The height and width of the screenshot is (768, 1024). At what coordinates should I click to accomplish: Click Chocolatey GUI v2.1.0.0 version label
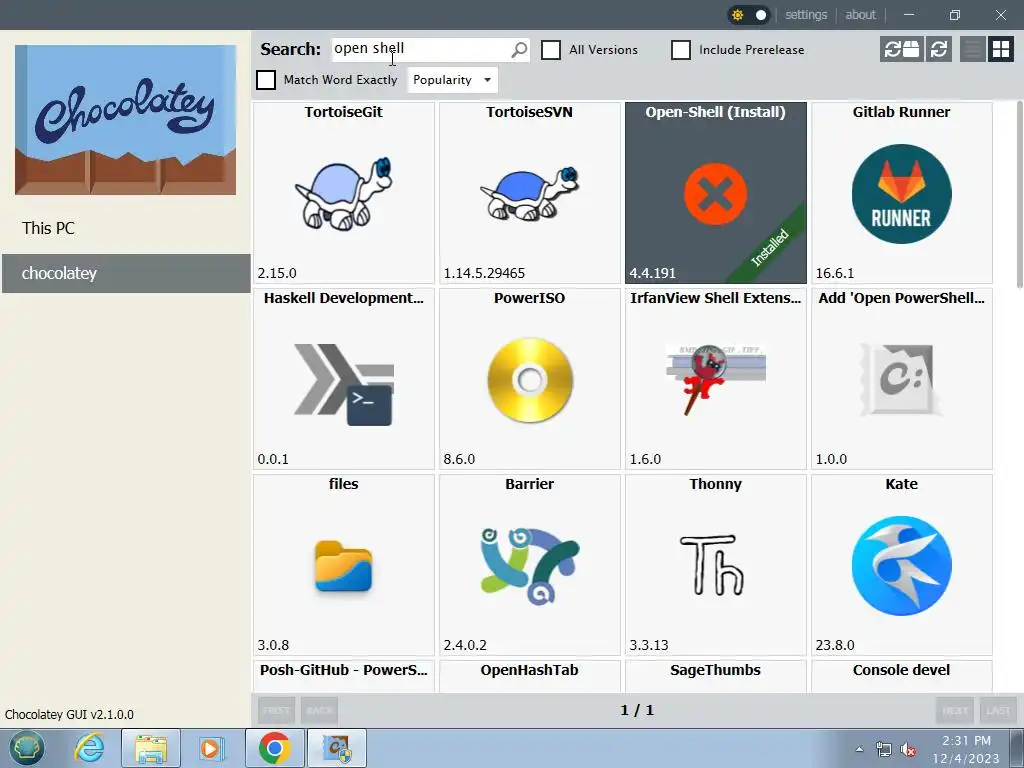[69, 714]
